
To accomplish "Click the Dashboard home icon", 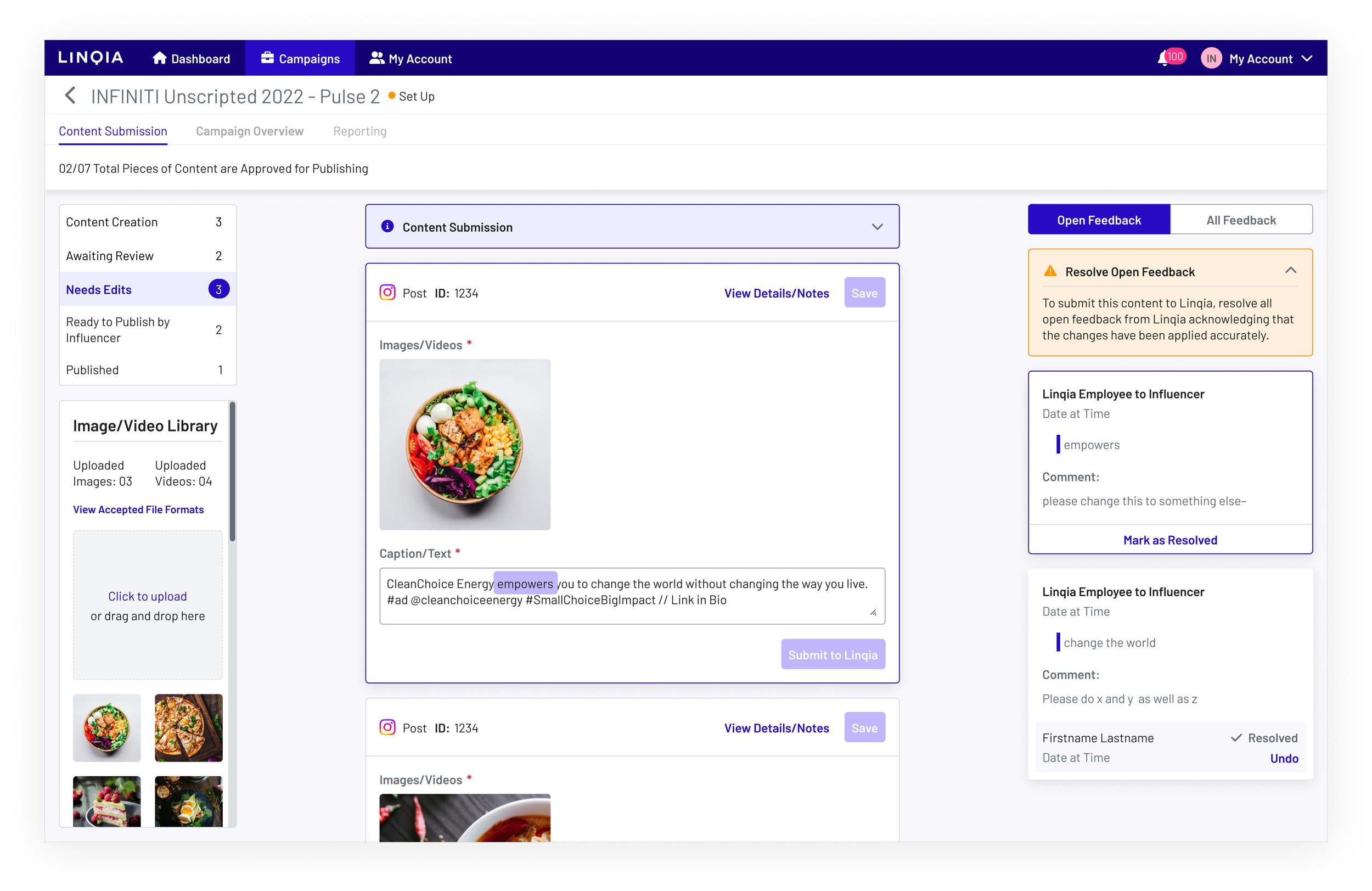I will point(159,58).
